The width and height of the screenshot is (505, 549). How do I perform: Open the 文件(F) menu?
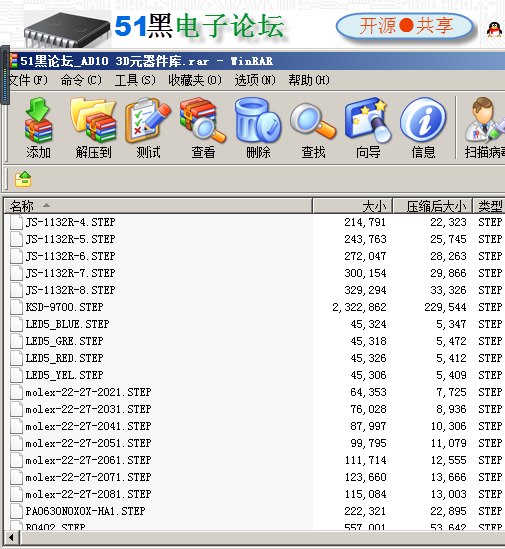pyautogui.click(x=27, y=80)
